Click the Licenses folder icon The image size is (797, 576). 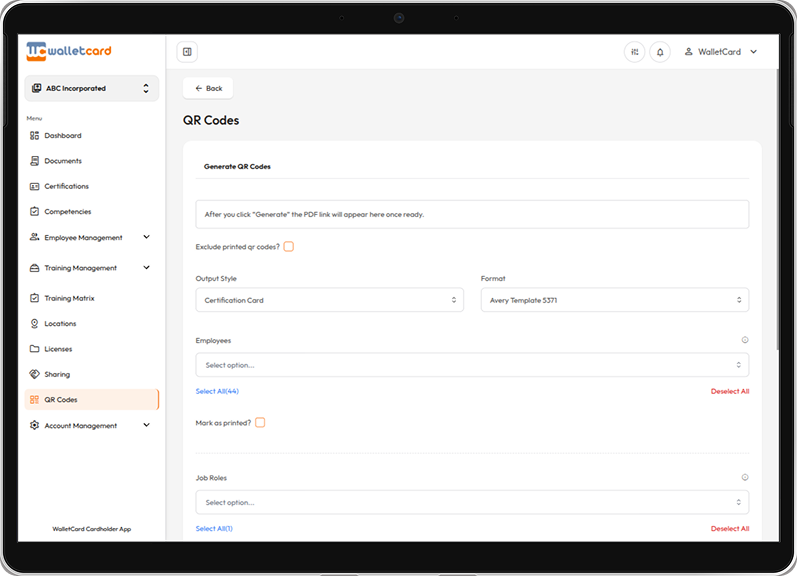[34, 349]
